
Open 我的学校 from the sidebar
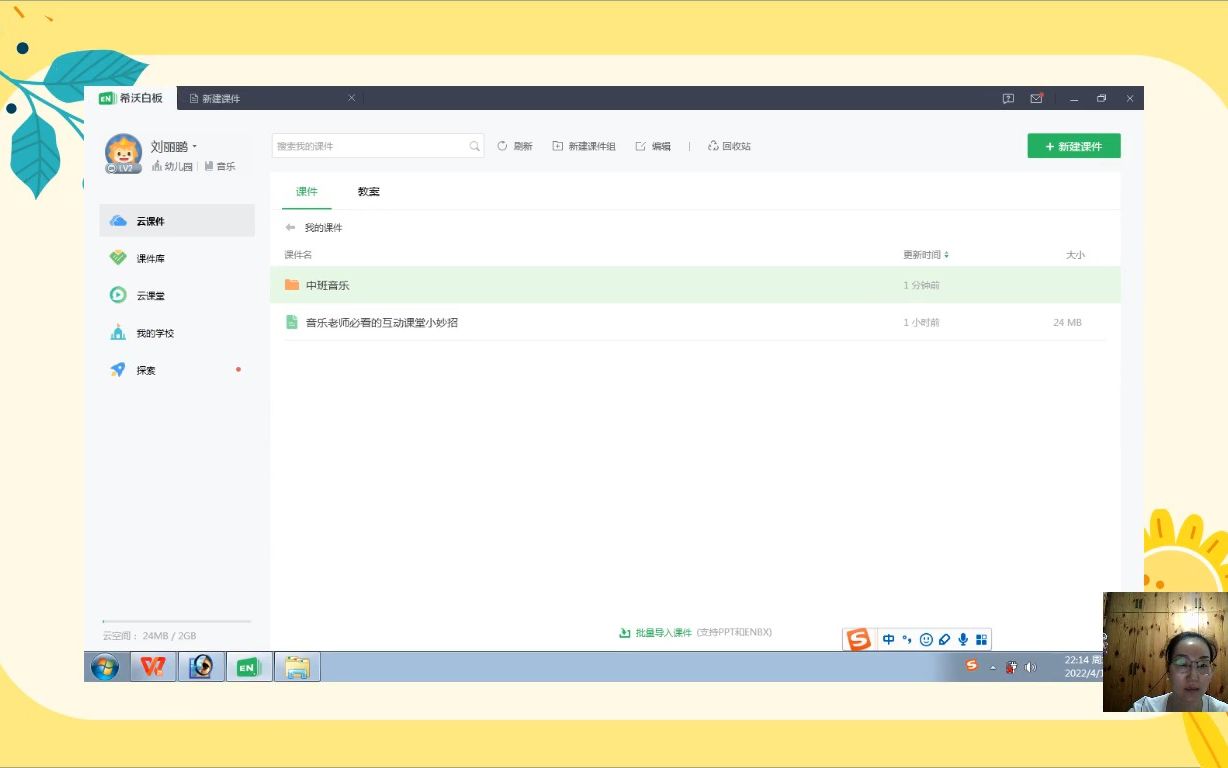[x=155, y=333]
